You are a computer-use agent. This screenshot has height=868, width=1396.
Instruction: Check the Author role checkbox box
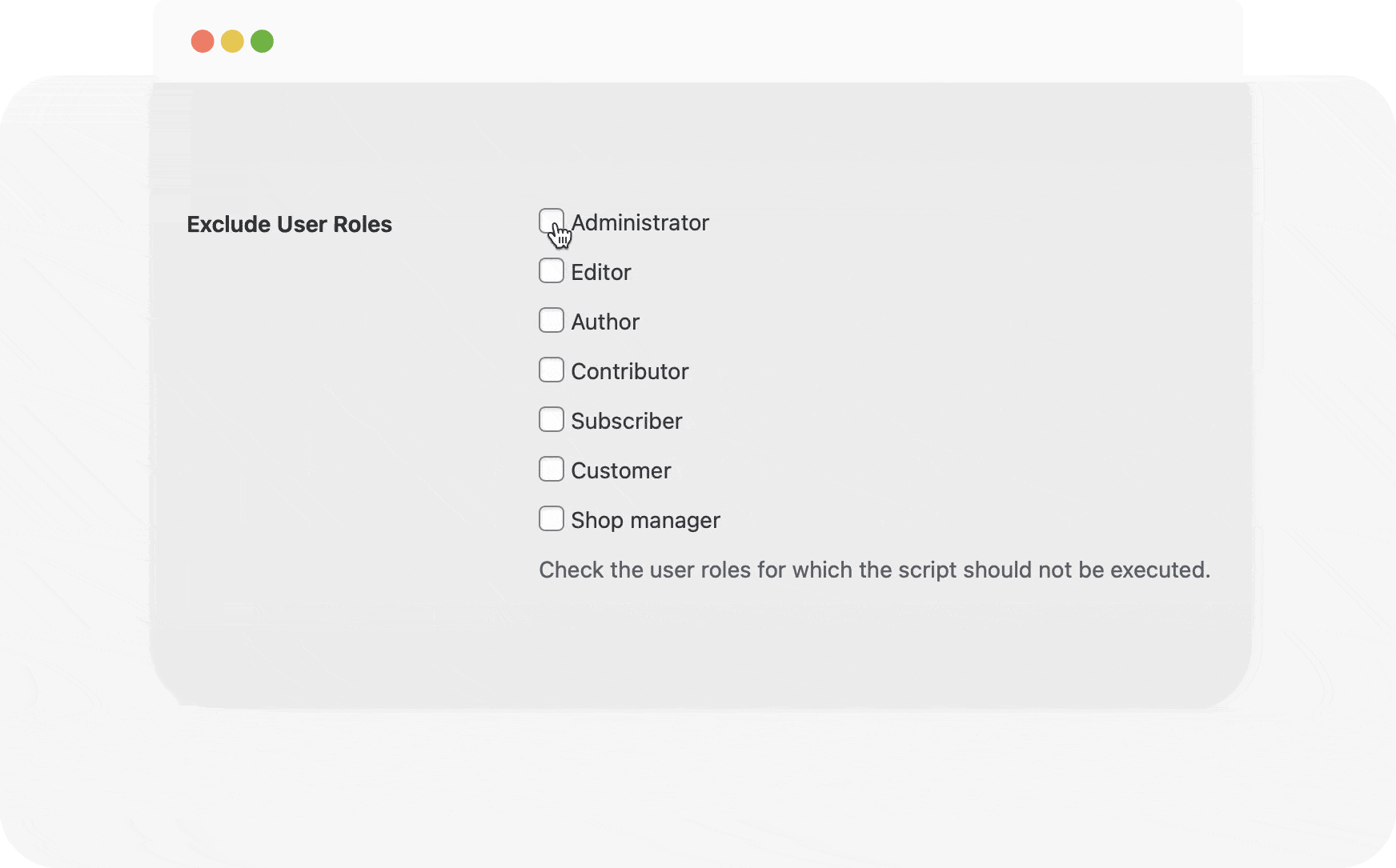(x=552, y=320)
